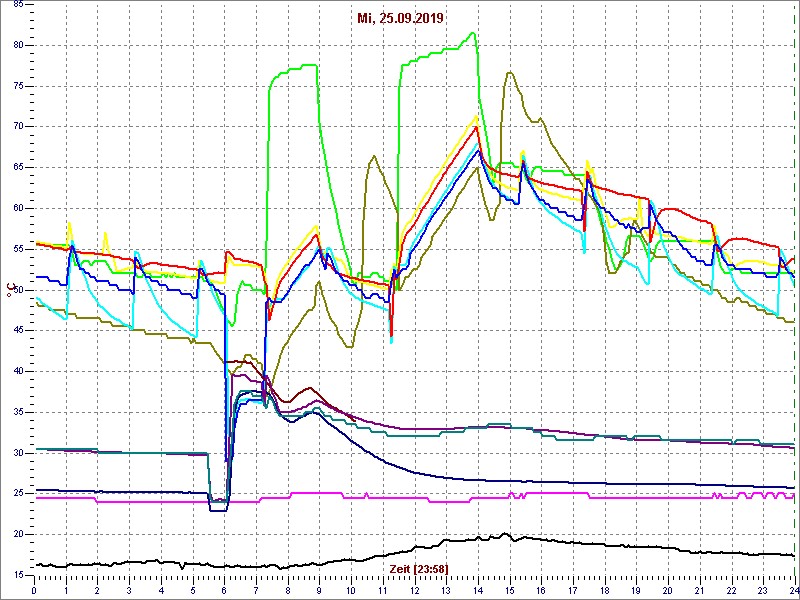This screenshot has width=800, height=600.
Task: Select the 60 temperature axis label
Action: click(18, 209)
